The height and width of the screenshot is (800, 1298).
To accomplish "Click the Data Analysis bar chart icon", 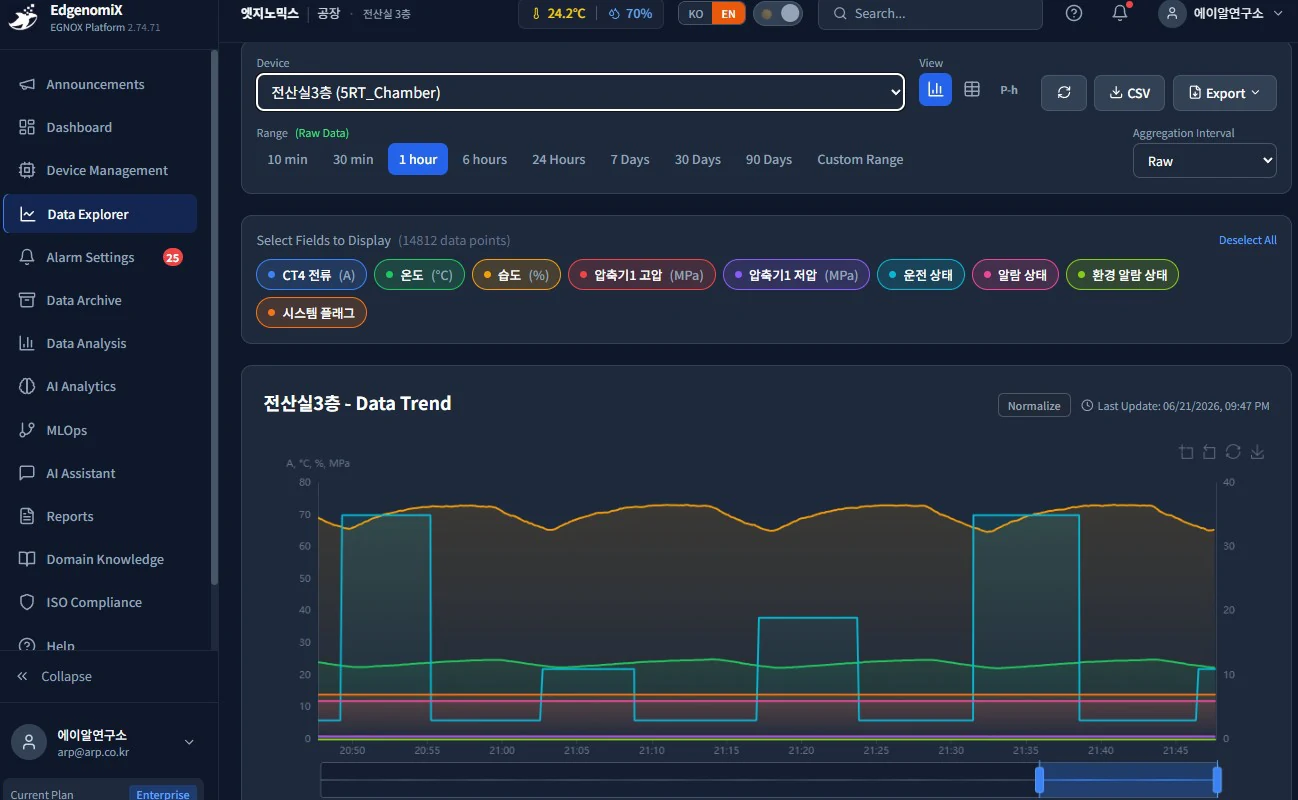I will click(27, 344).
